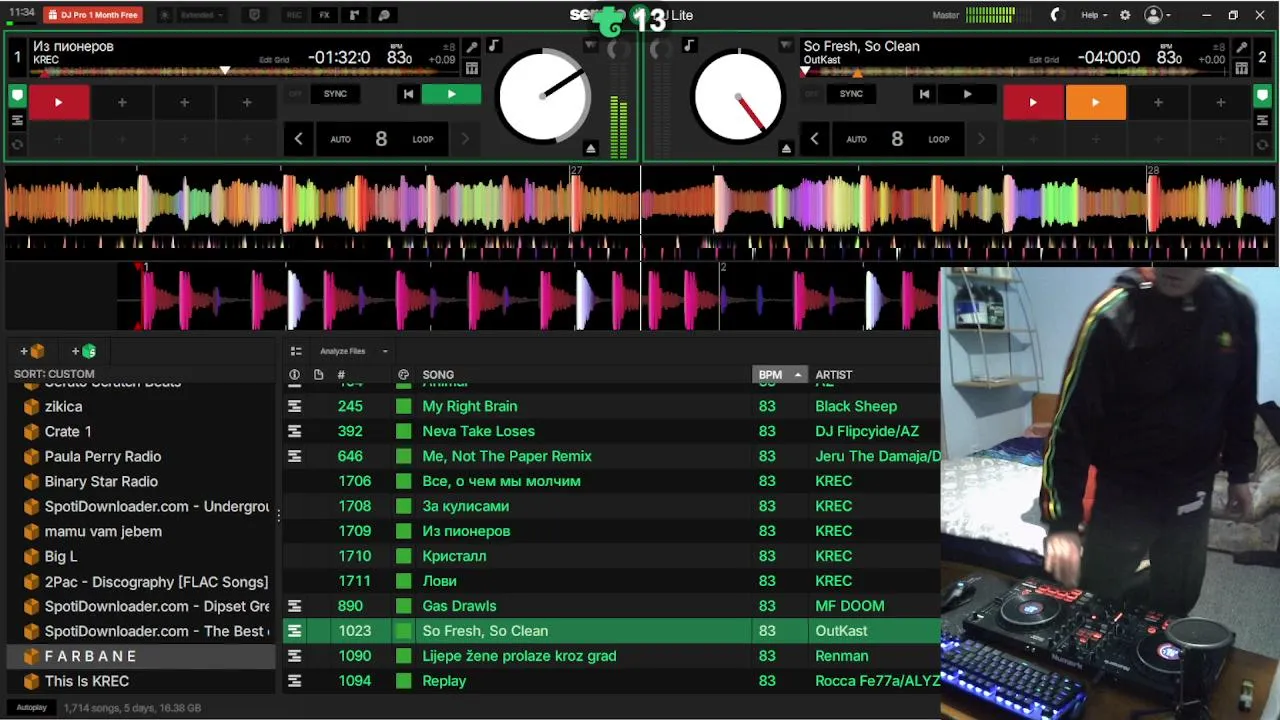Select the loop roll pad mode on deck 1
Image resolution: width=1280 pixels, height=720 pixels.
[x=17, y=144]
